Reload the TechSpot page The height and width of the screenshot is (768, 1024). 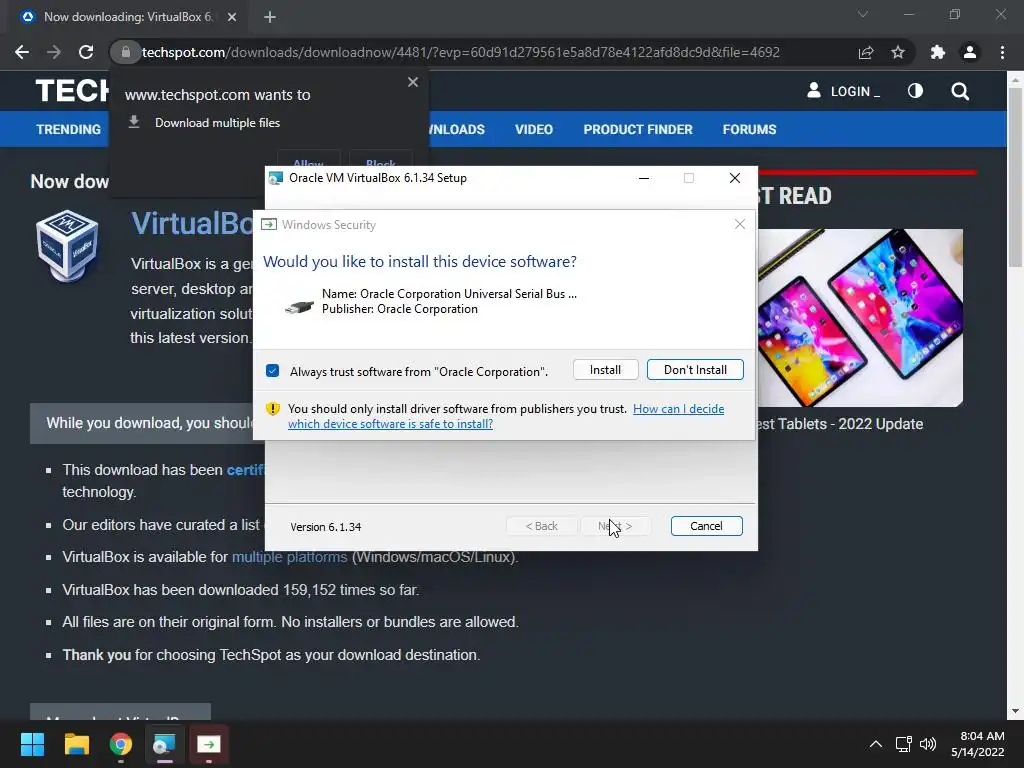(x=86, y=52)
